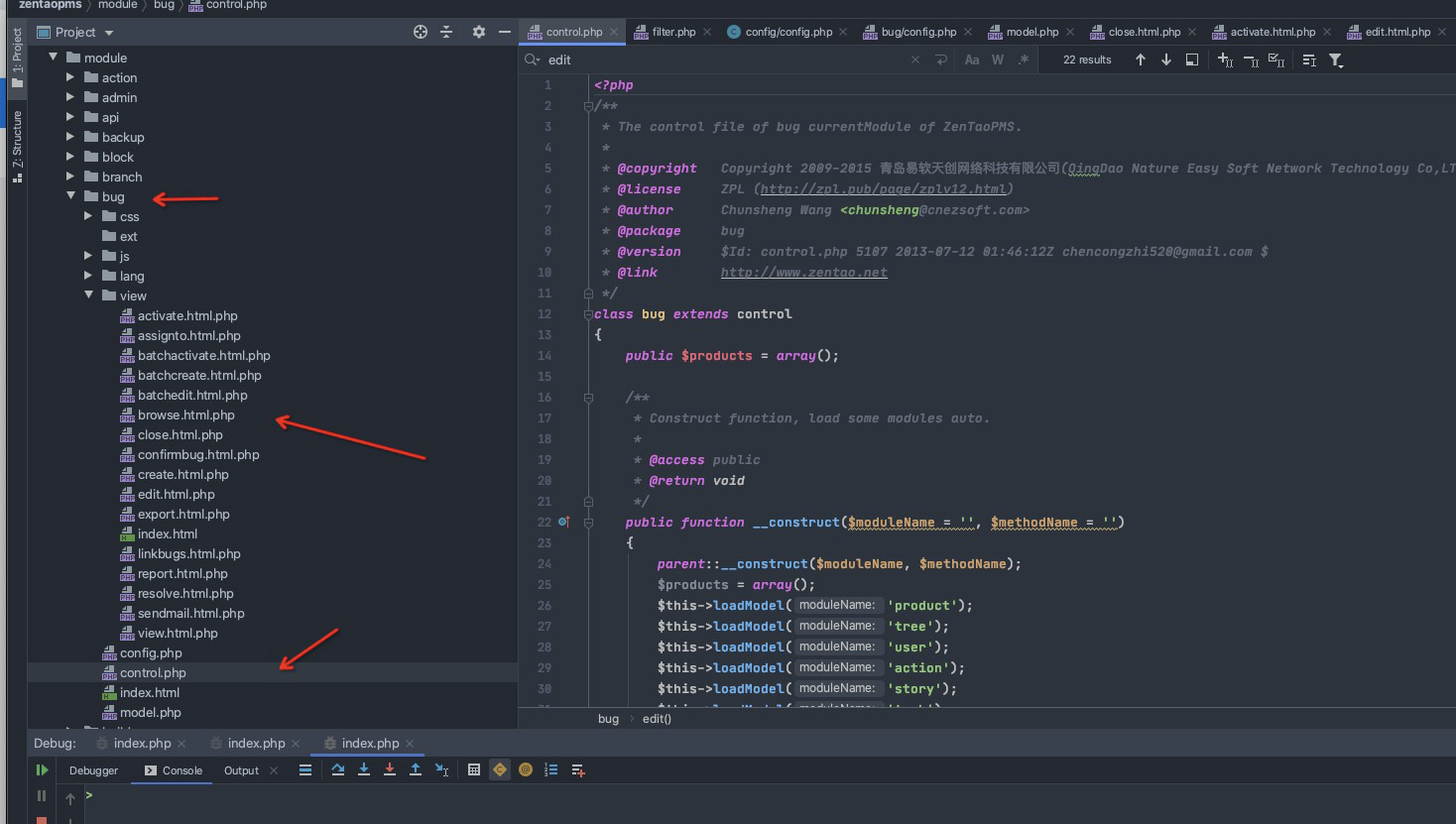Click Step Over in debugger toolbar

(x=338, y=769)
